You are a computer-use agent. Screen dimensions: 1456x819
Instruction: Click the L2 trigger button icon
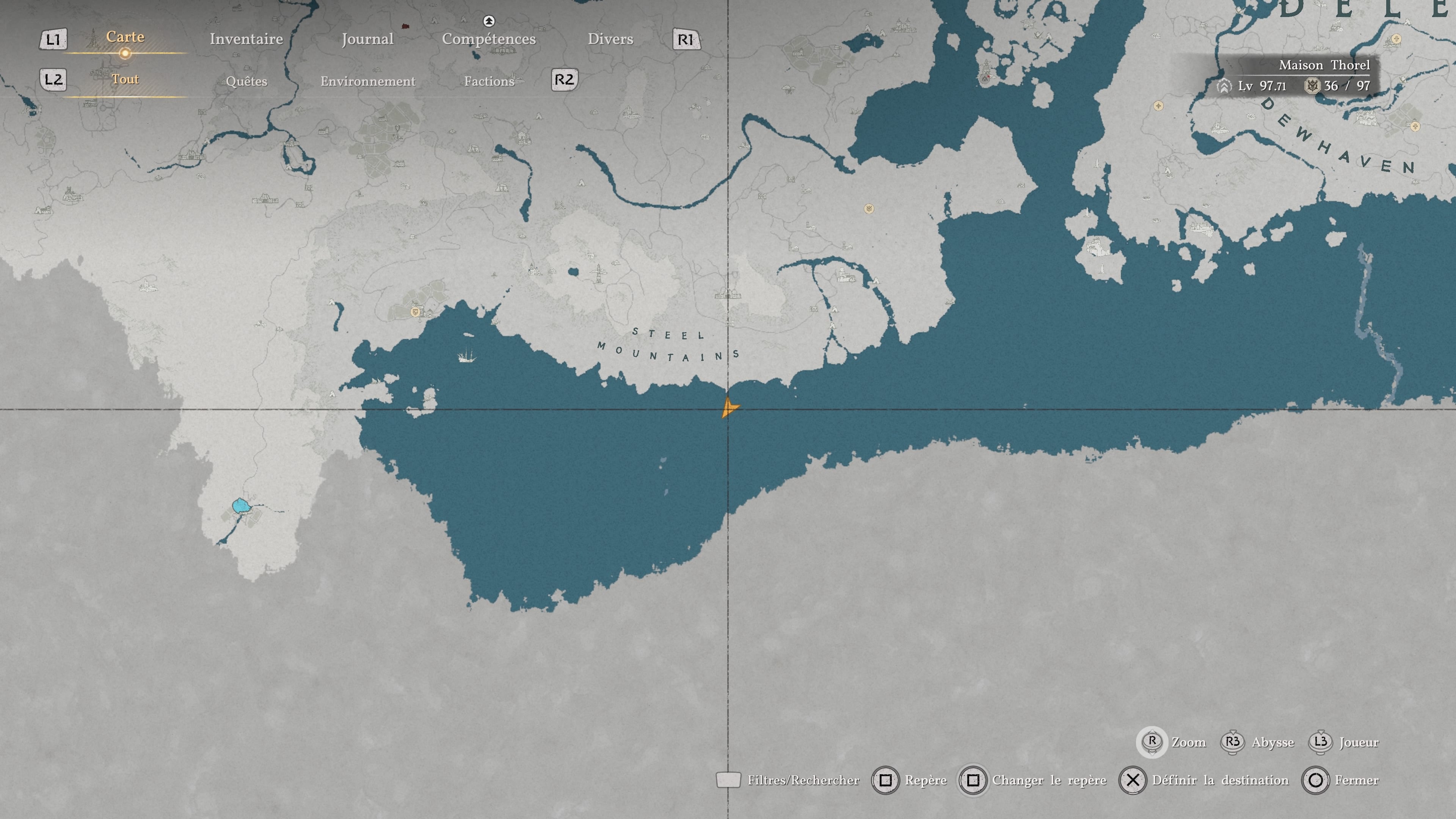pos(53,80)
